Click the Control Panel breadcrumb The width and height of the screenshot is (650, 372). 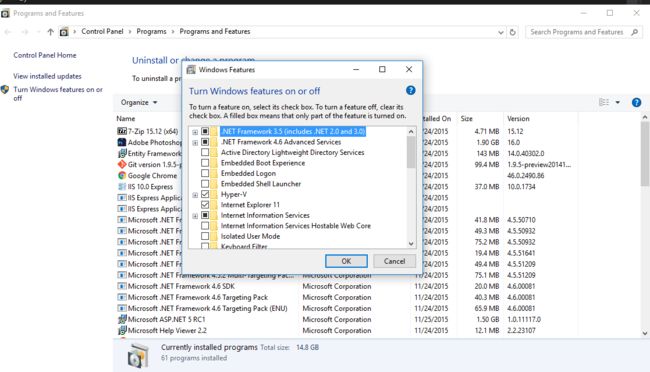click(x=102, y=32)
